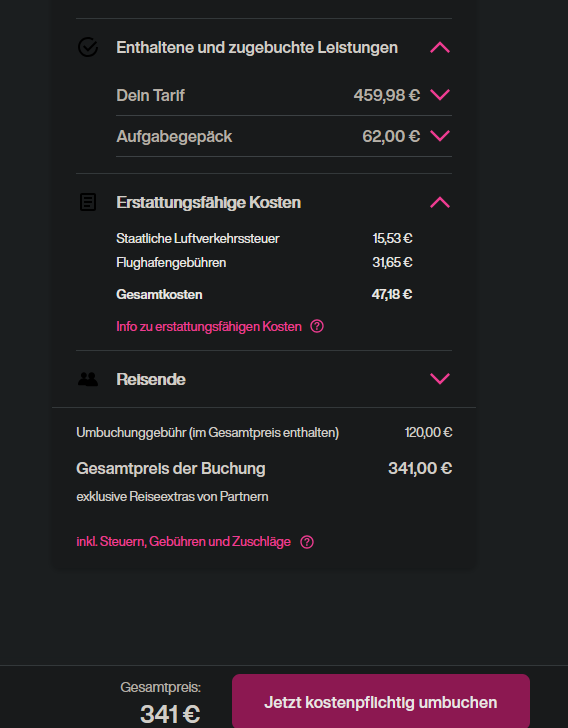This screenshot has width=568, height=728.
Task: Click the Gesamtpreis 341 € amount at bottom
Action: click(x=170, y=714)
